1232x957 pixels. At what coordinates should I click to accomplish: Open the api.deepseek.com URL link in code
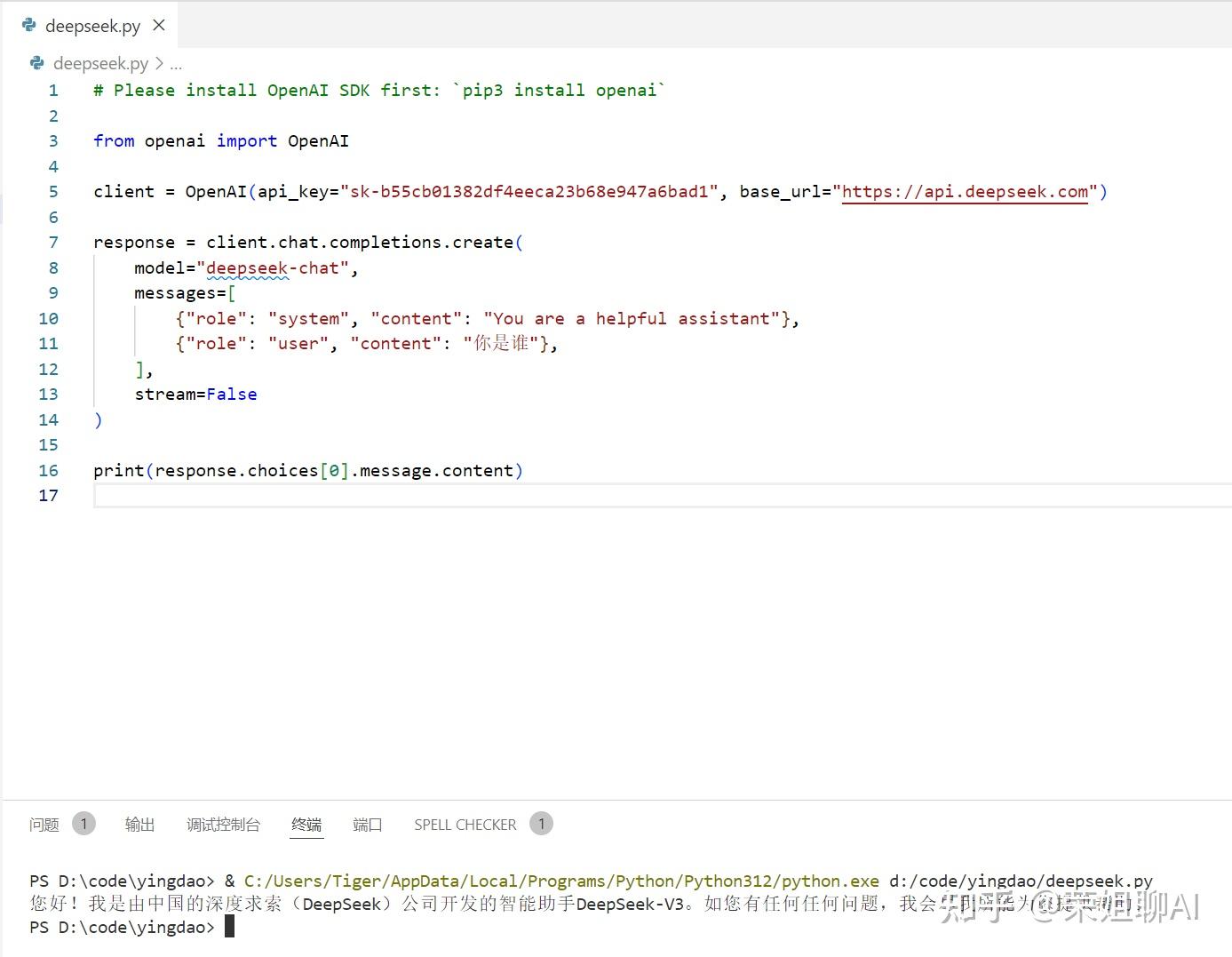pos(965,192)
